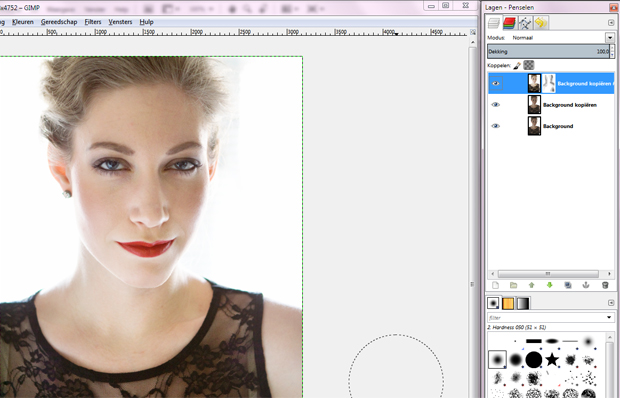This screenshot has width=620, height=398.
Task: Close the GIMP image window
Action: click(x=465, y=6)
